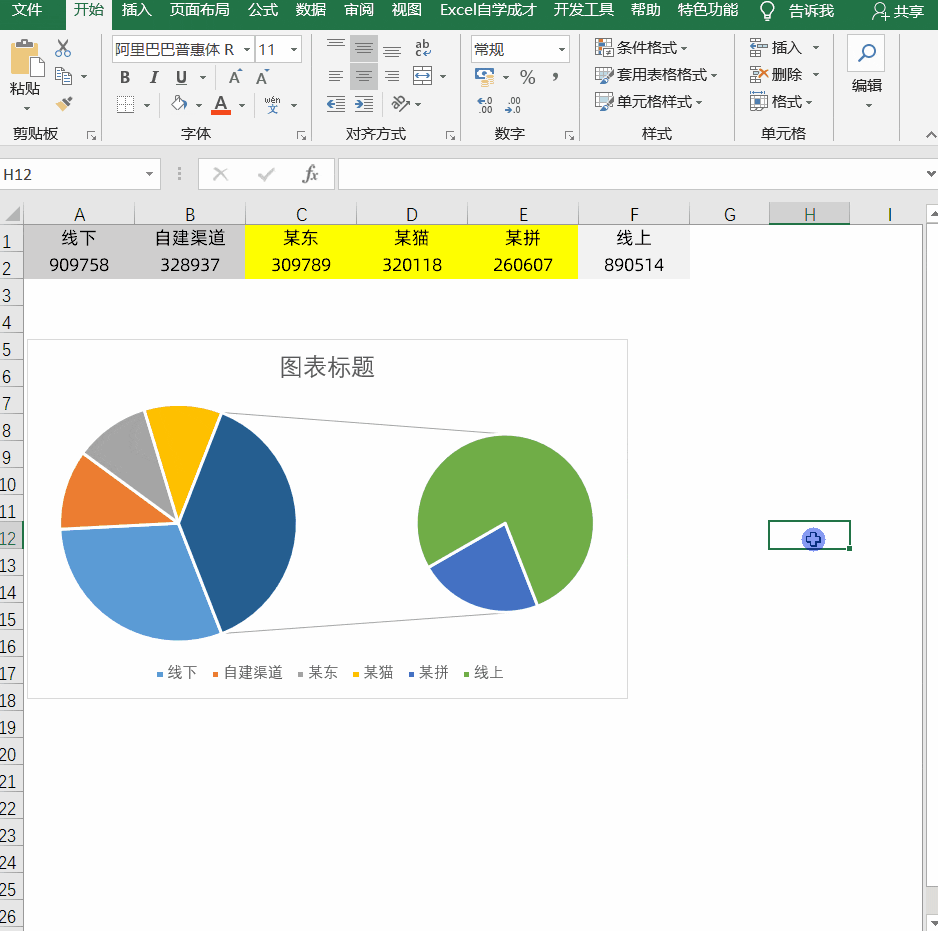Switch to 页面布局 tab
Image resolution: width=938 pixels, height=931 pixels.
coord(200,10)
